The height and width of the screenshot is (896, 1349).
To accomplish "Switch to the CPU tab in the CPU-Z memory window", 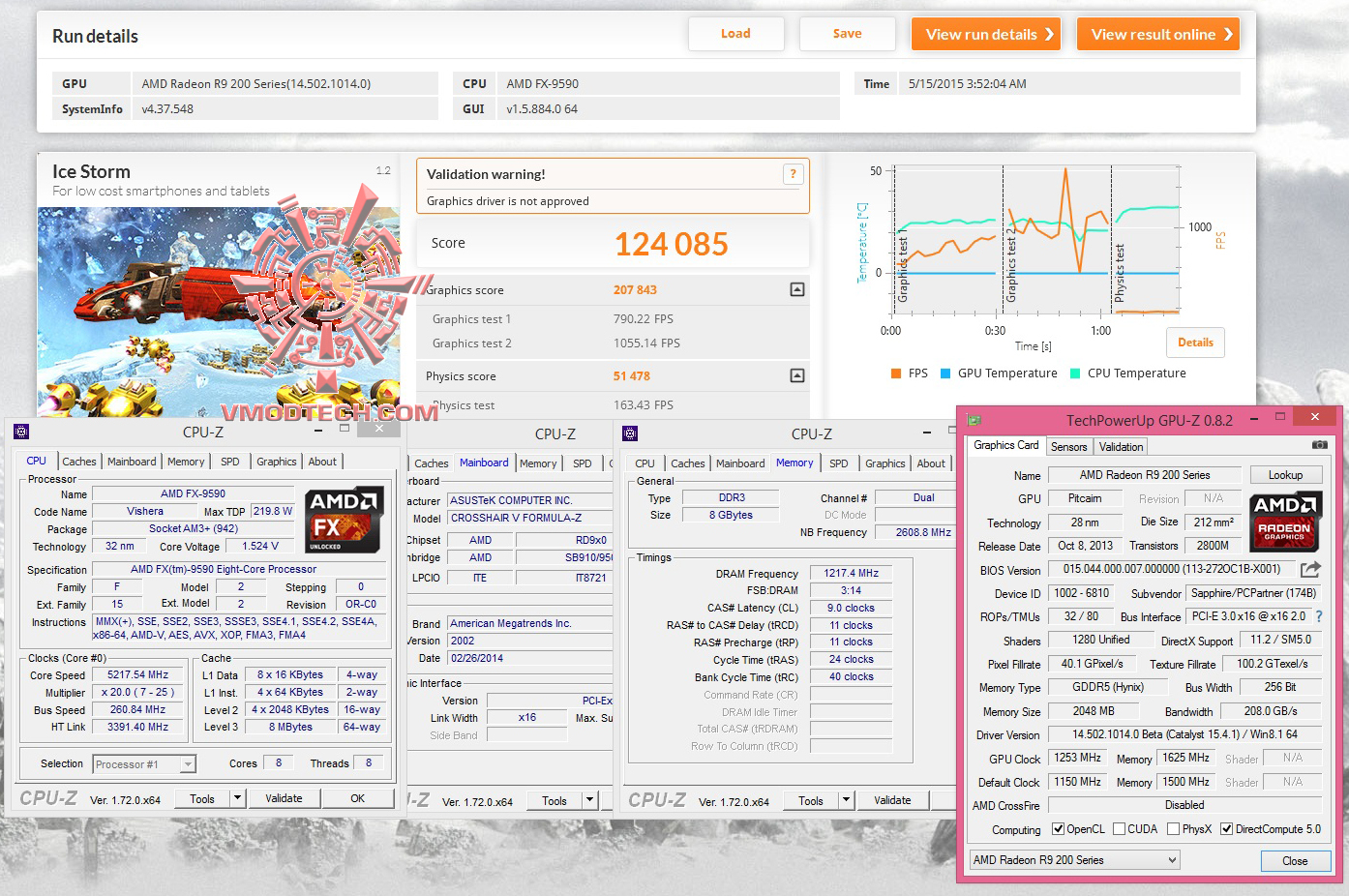I will tap(645, 463).
